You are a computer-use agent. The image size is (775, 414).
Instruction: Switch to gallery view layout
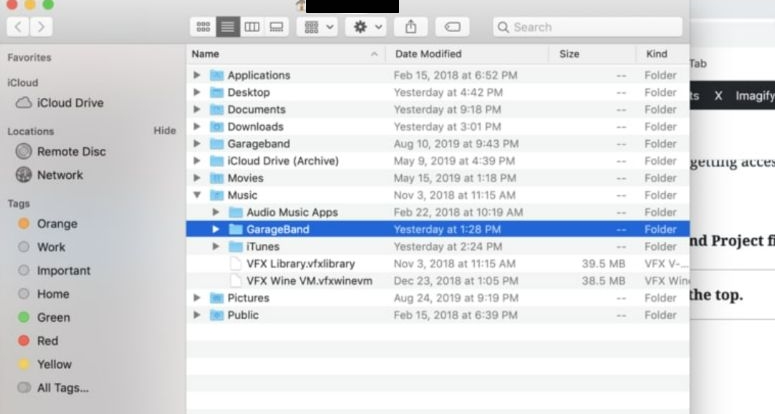[276, 27]
